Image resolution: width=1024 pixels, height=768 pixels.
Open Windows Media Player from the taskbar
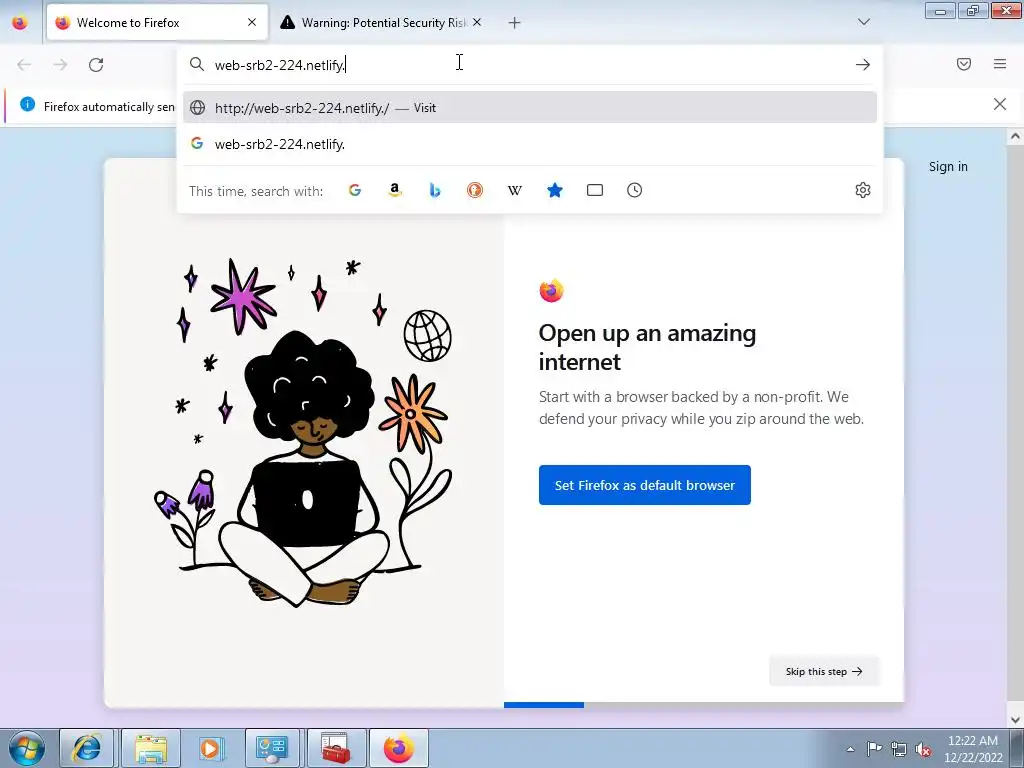pos(212,748)
